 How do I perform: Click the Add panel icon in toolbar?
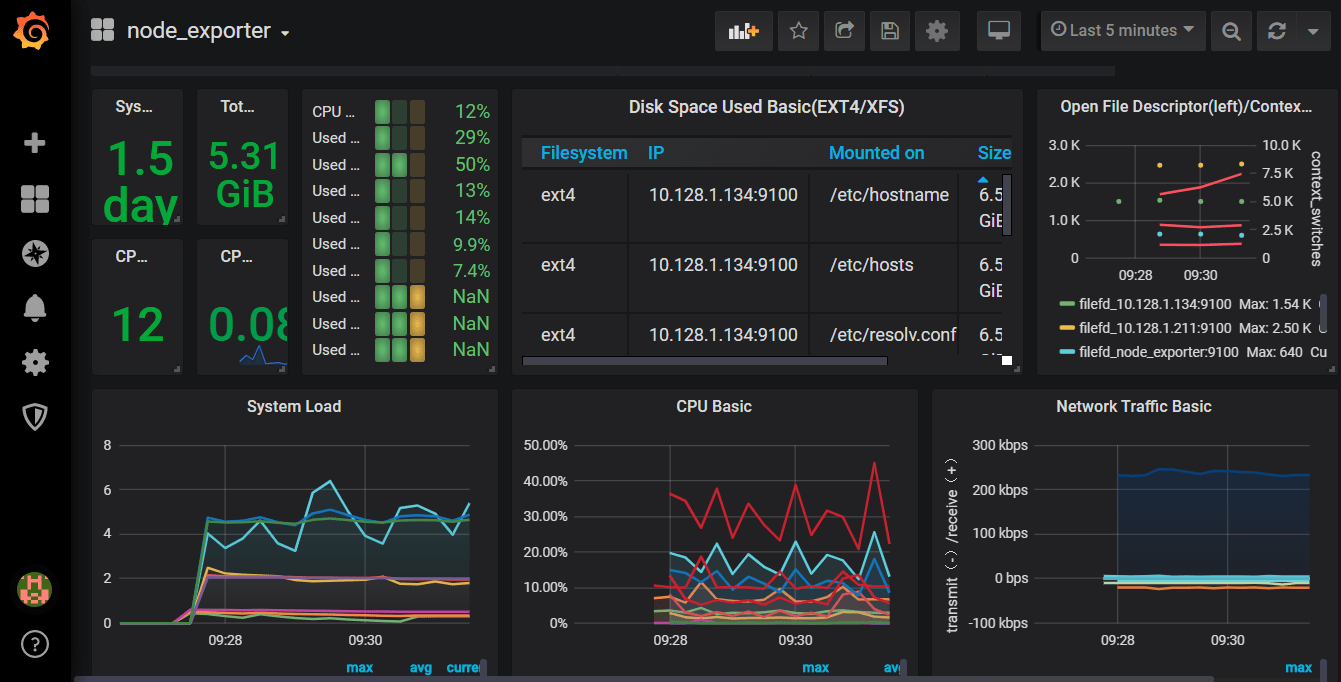[743, 30]
